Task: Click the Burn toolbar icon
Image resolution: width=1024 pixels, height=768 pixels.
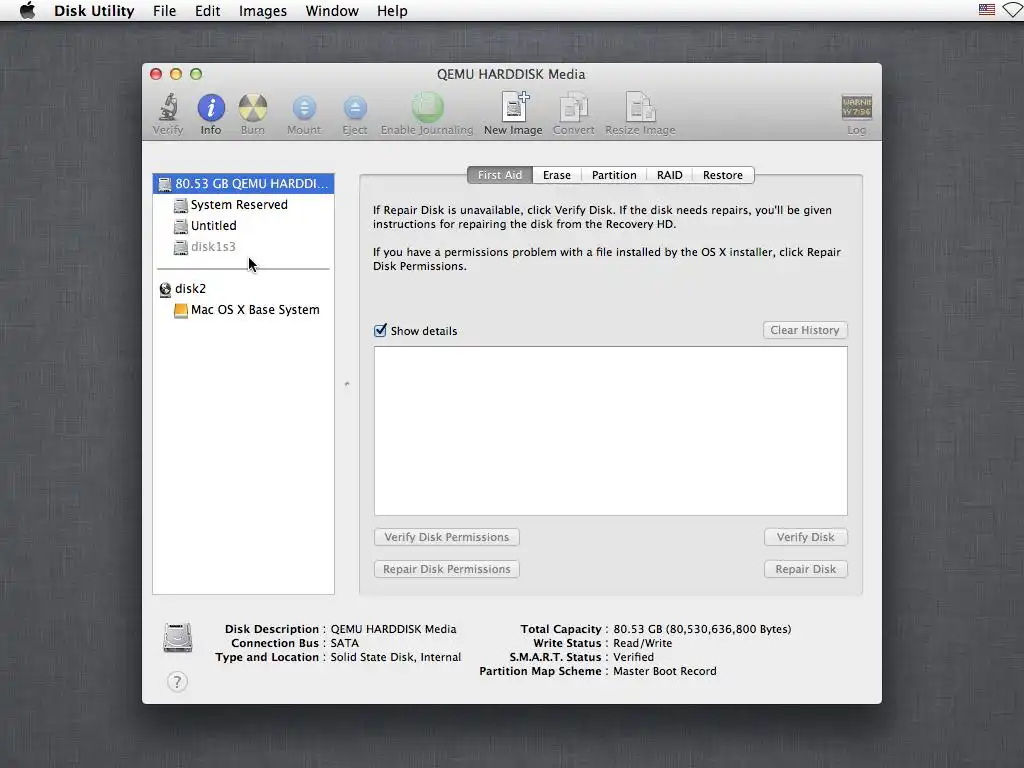Action: tap(253, 108)
